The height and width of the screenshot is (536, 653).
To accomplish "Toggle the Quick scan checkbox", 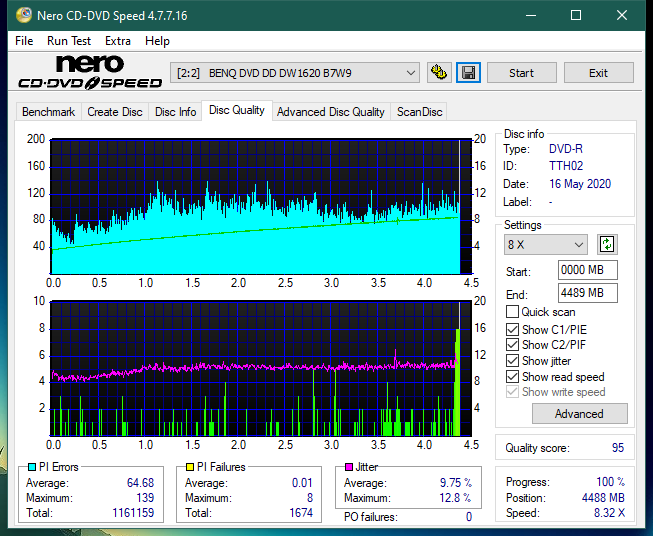I will pos(512,312).
